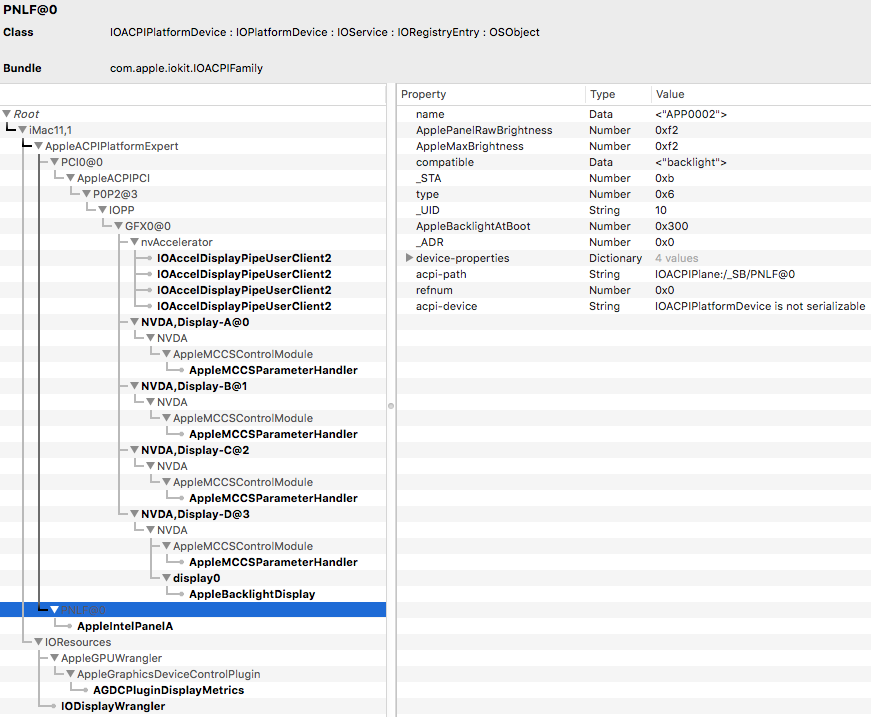Viewport: 871px width, 717px height.
Task: Collapse the display0 node triangle
Action: tap(167, 578)
